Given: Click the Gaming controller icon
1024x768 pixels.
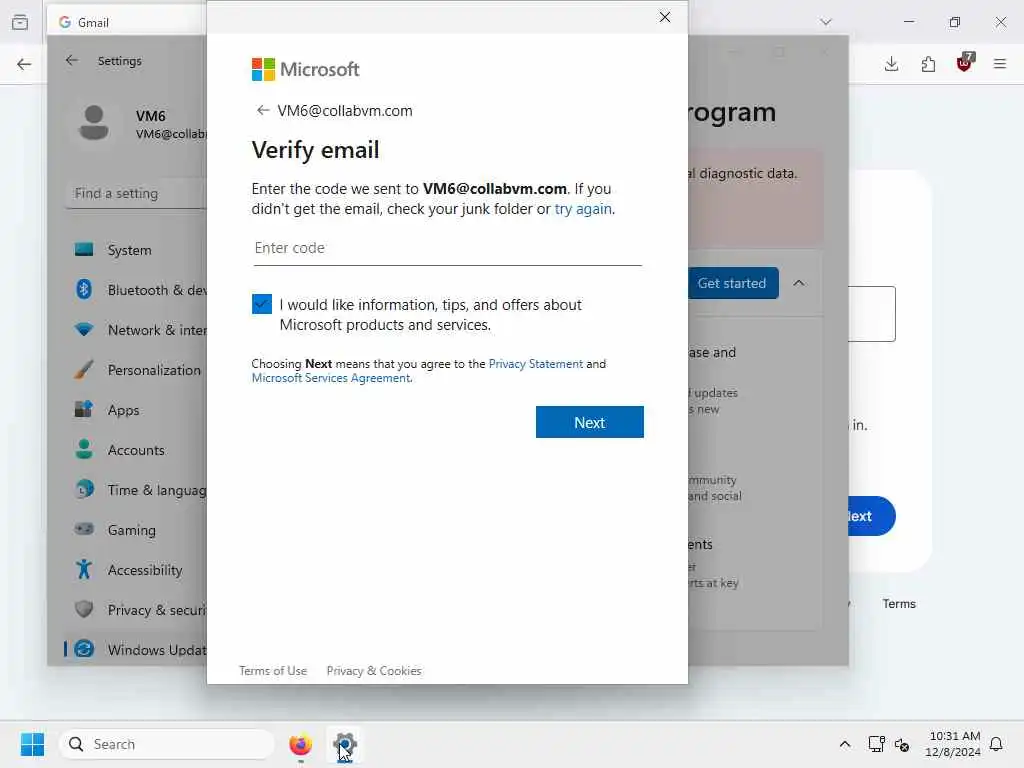Looking at the screenshot, I should [x=84, y=529].
